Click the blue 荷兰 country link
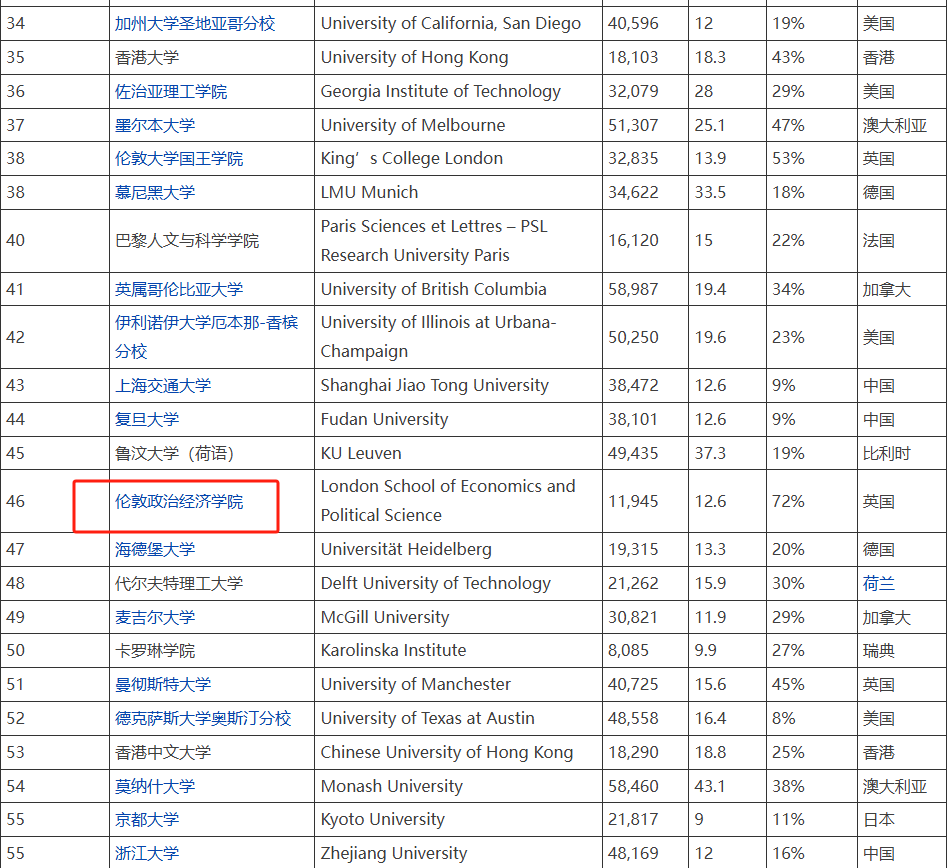The width and height of the screenshot is (948, 868). tap(879, 583)
